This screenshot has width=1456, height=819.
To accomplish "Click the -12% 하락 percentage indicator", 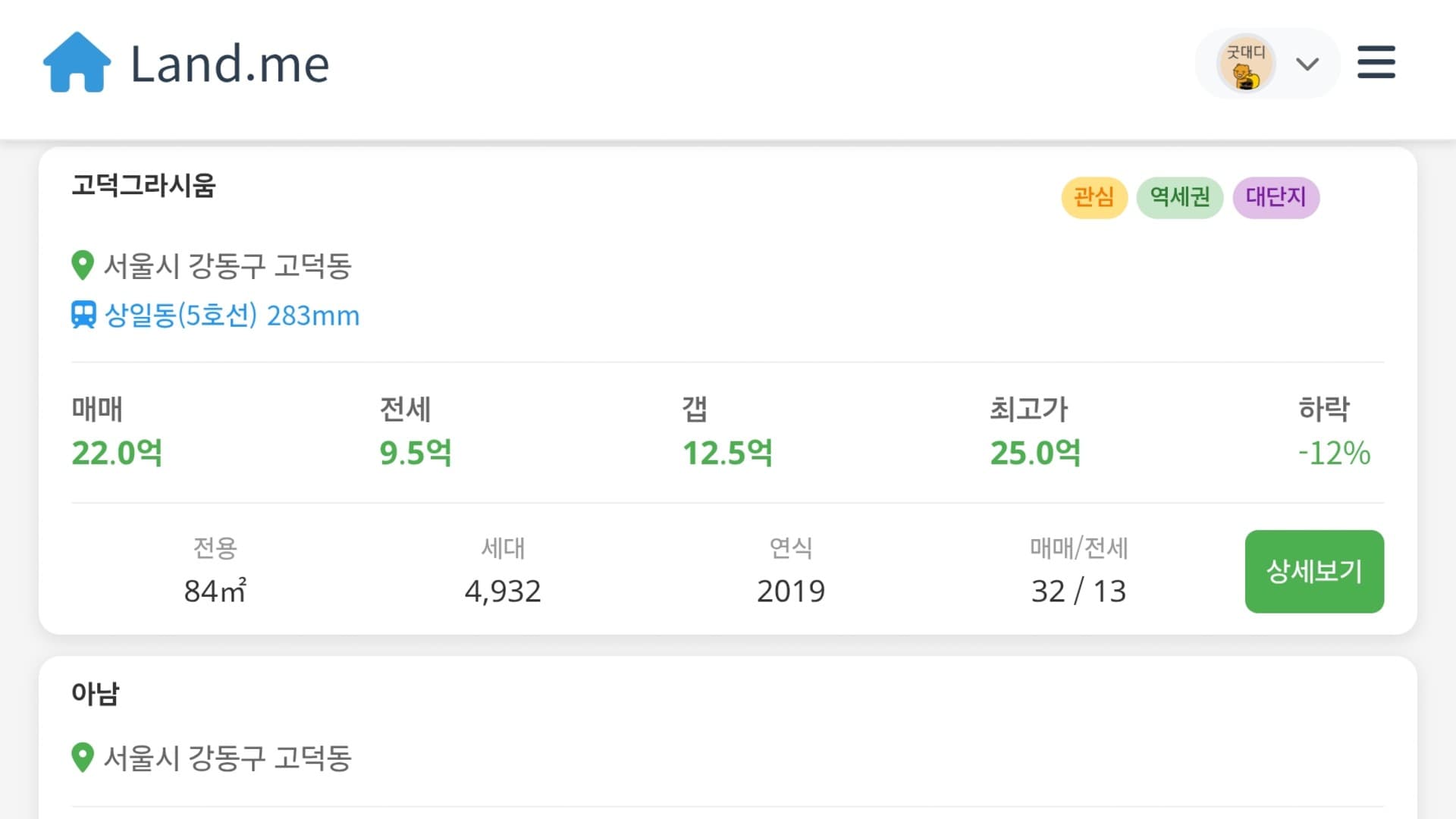I will pos(1334,453).
